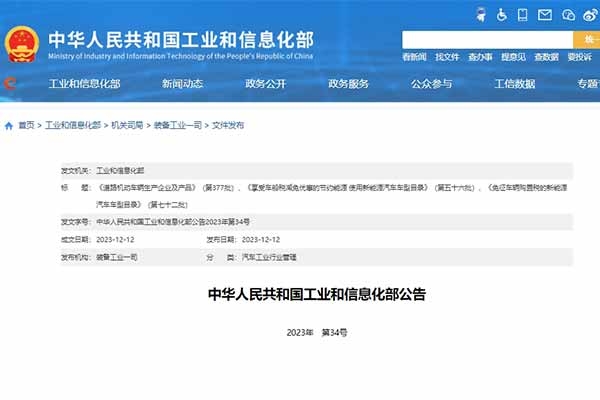The image size is (600, 400).
Task: Click 发文字号 value 2023年第34号
Action: pyautogui.click(x=173, y=222)
